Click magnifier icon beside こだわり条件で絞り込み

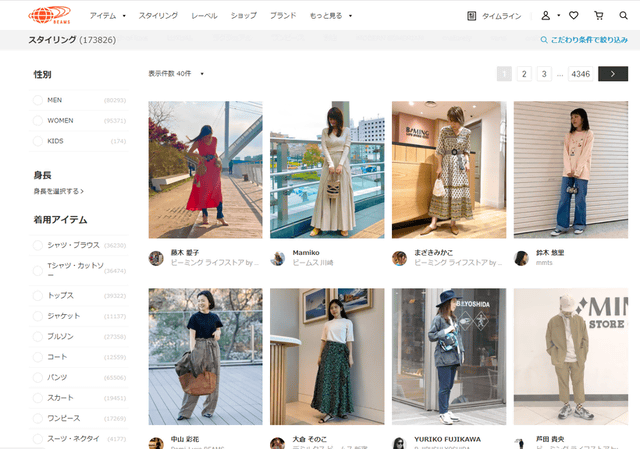click(x=544, y=40)
